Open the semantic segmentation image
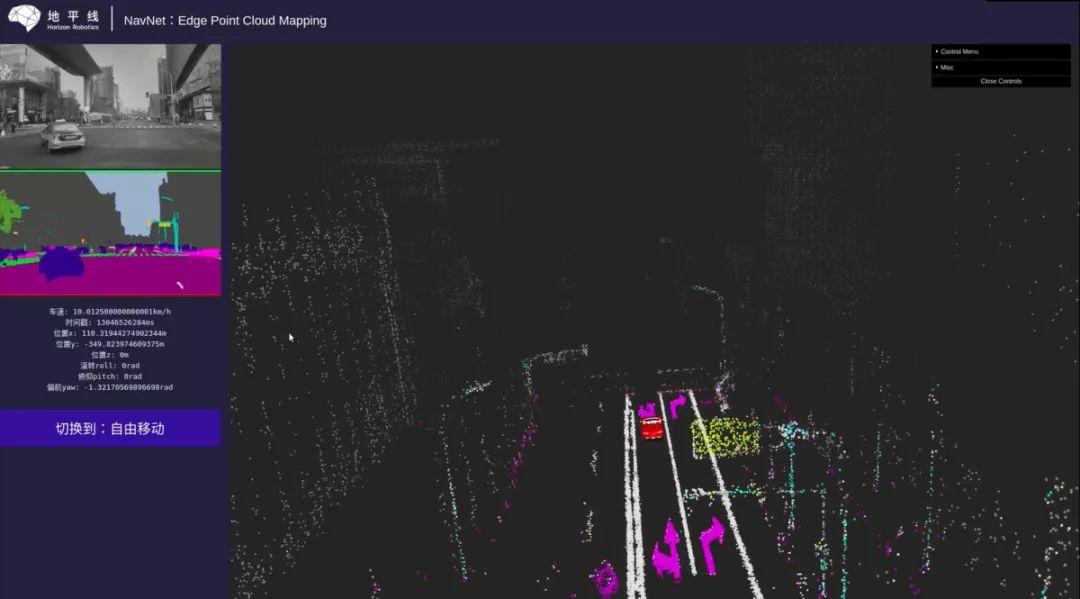 pos(110,234)
